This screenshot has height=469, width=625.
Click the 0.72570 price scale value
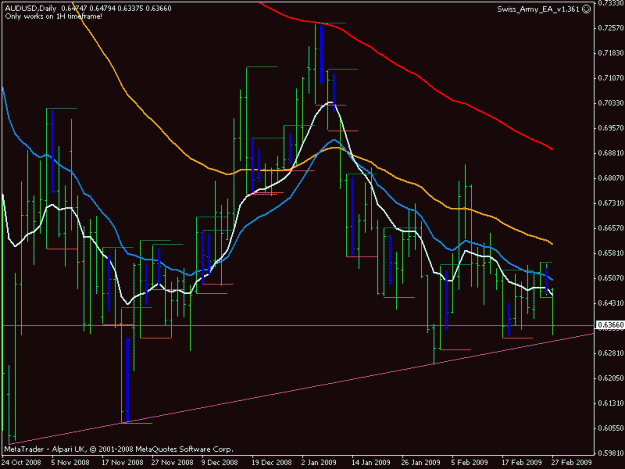click(x=611, y=28)
